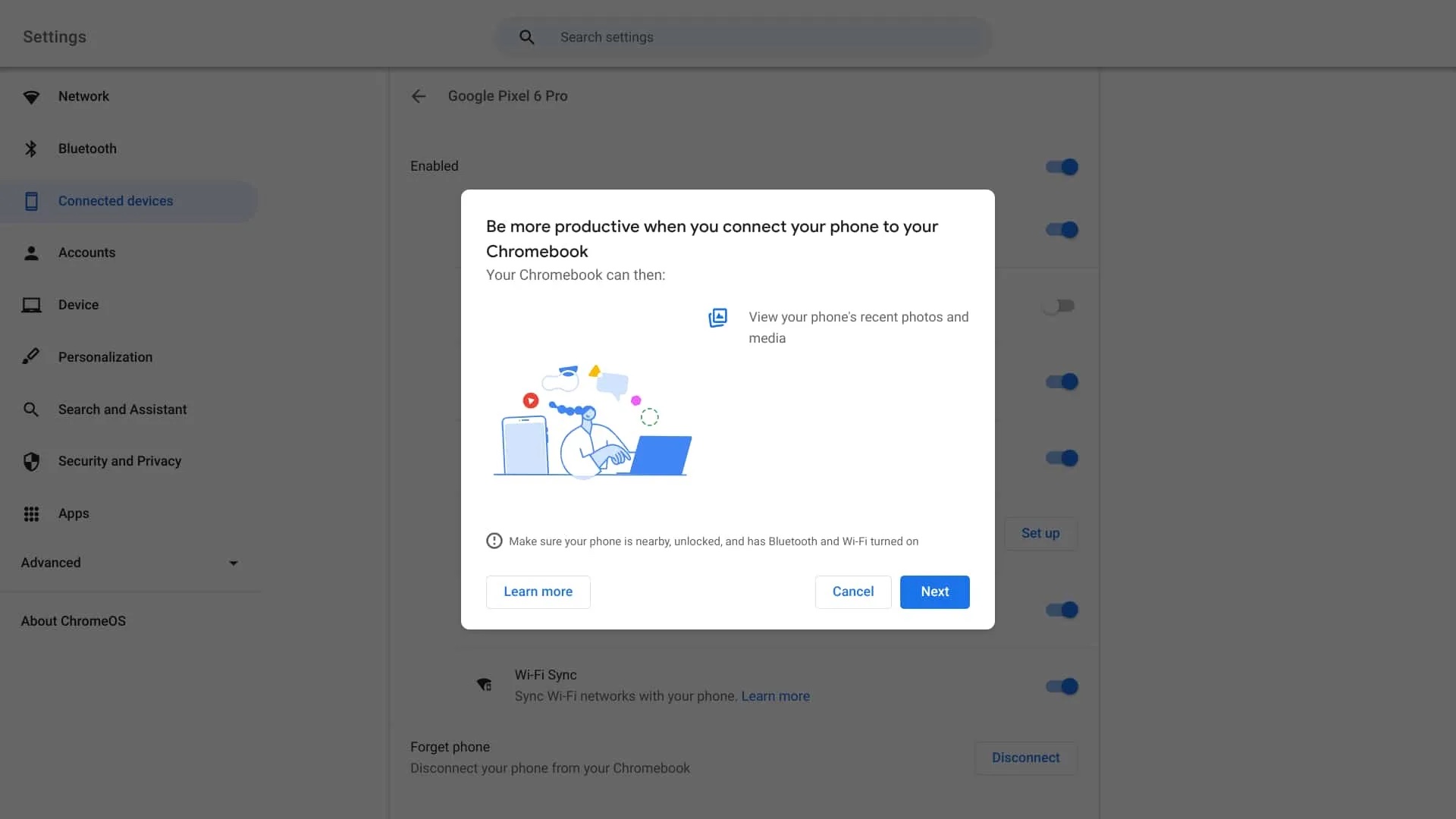Click the Apps grid icon

[31, 513]
